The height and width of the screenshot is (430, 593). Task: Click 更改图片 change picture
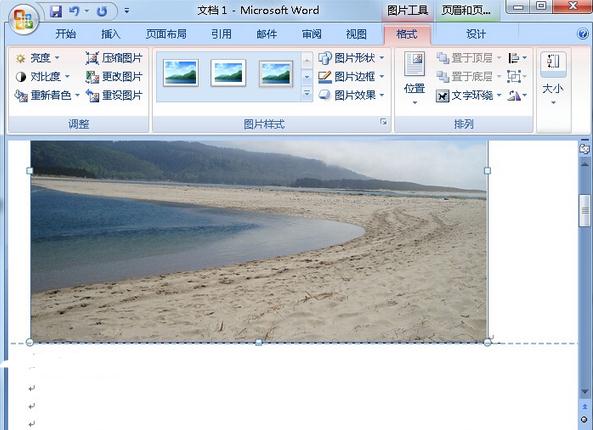[x=113, y=76]
